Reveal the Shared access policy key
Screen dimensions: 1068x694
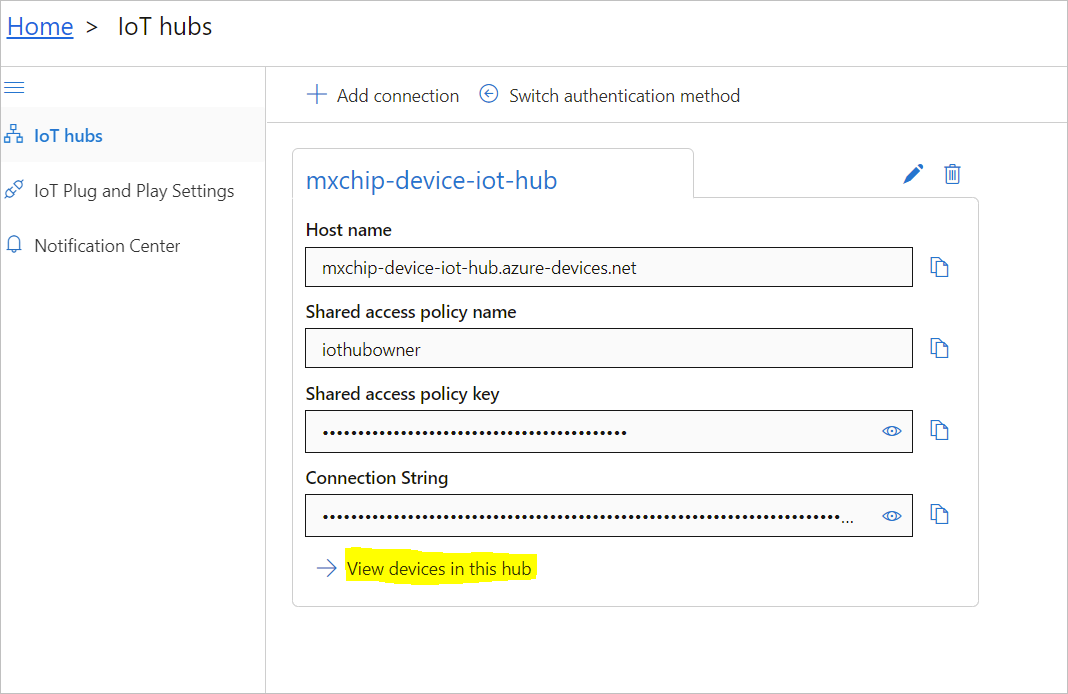click(x=892, y=431)
